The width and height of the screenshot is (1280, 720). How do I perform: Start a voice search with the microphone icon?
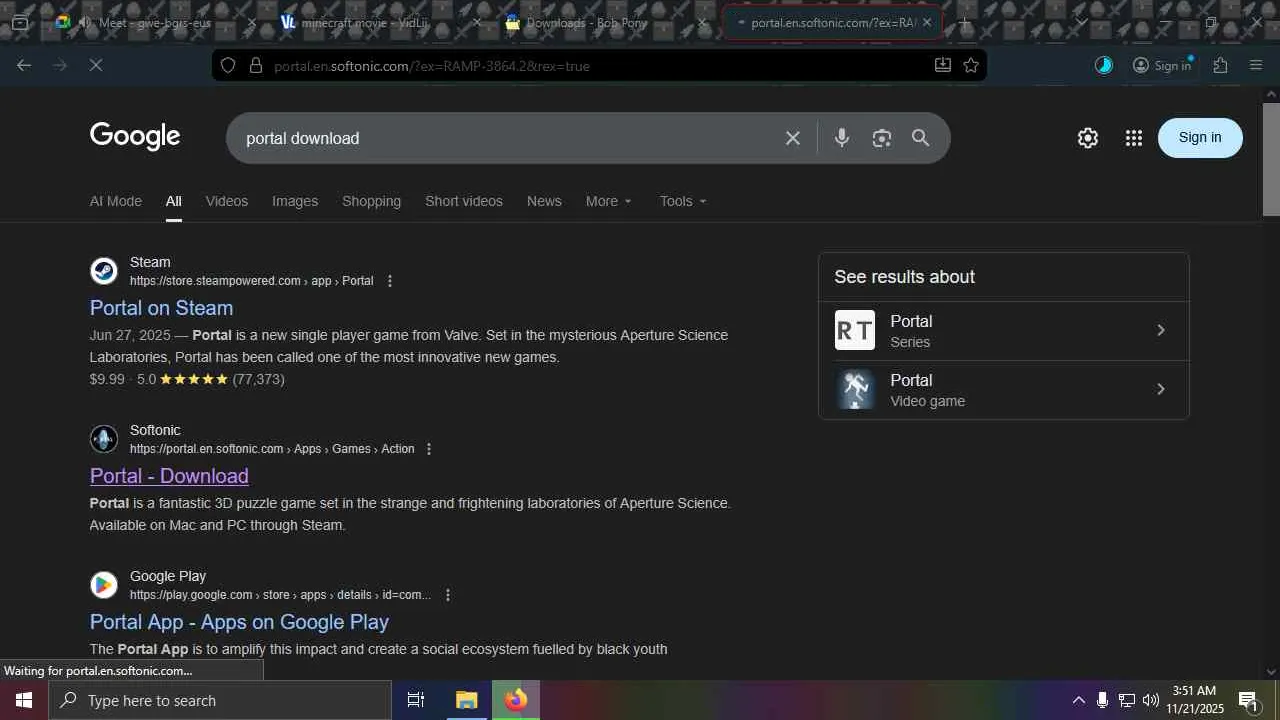click(x=842, y=138)
